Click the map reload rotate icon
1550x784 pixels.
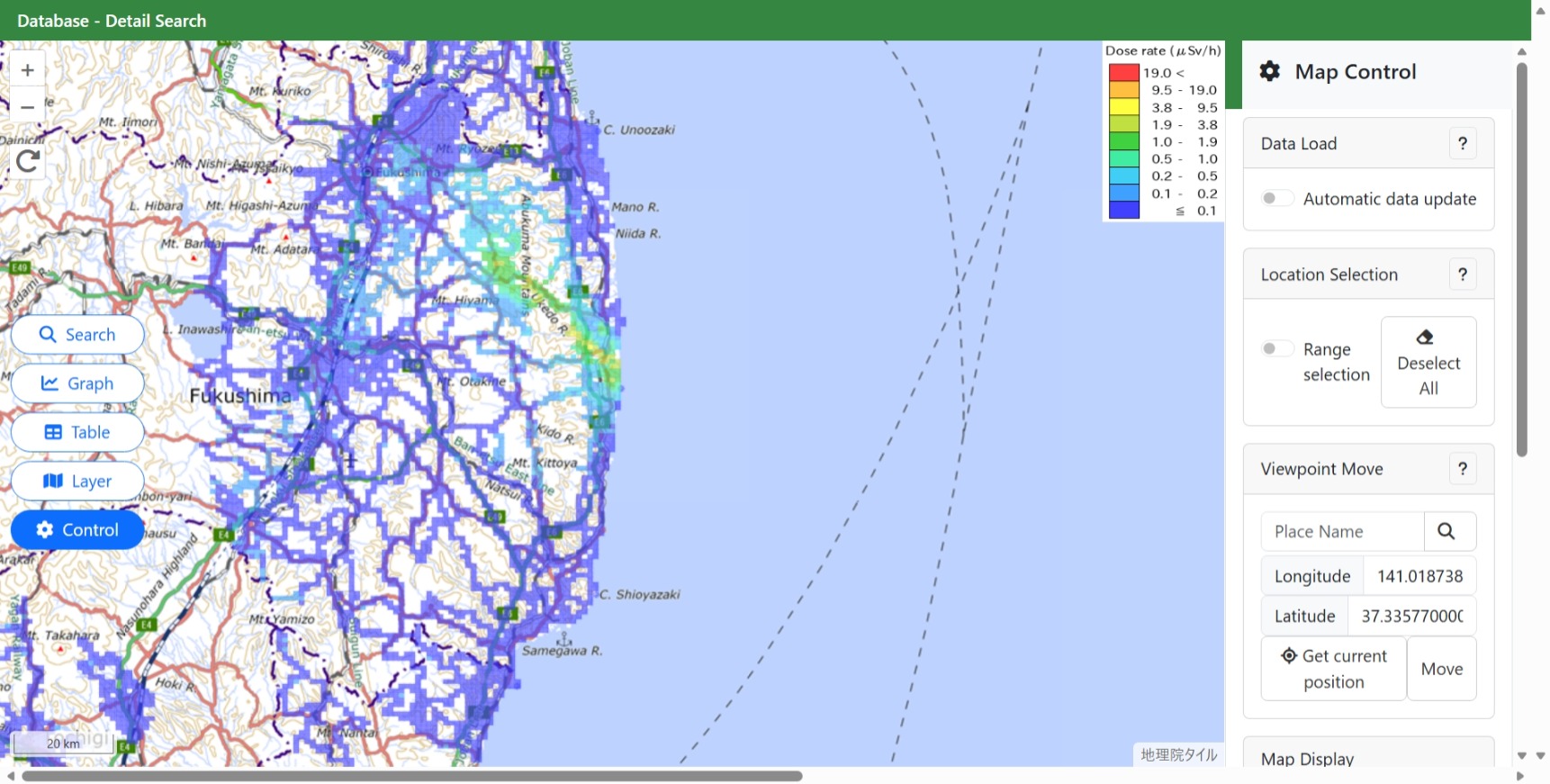(28, 161)
